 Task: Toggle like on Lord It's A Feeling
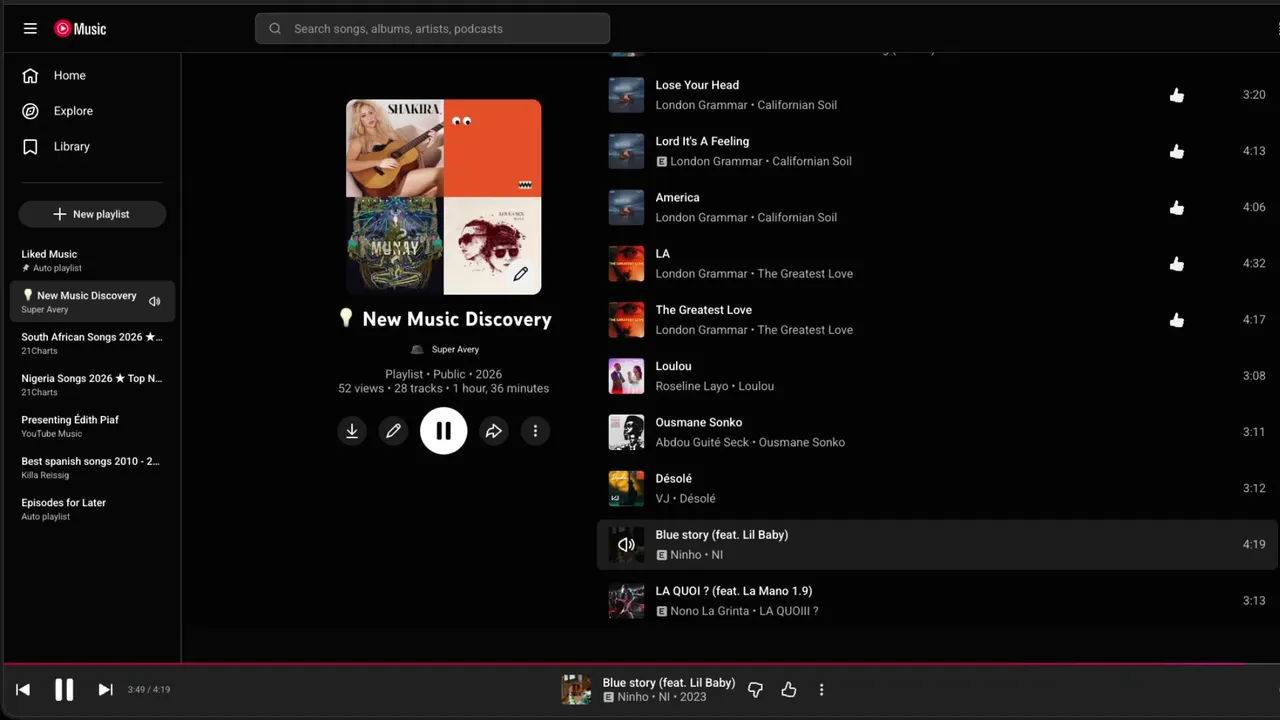coord(1177,151)
